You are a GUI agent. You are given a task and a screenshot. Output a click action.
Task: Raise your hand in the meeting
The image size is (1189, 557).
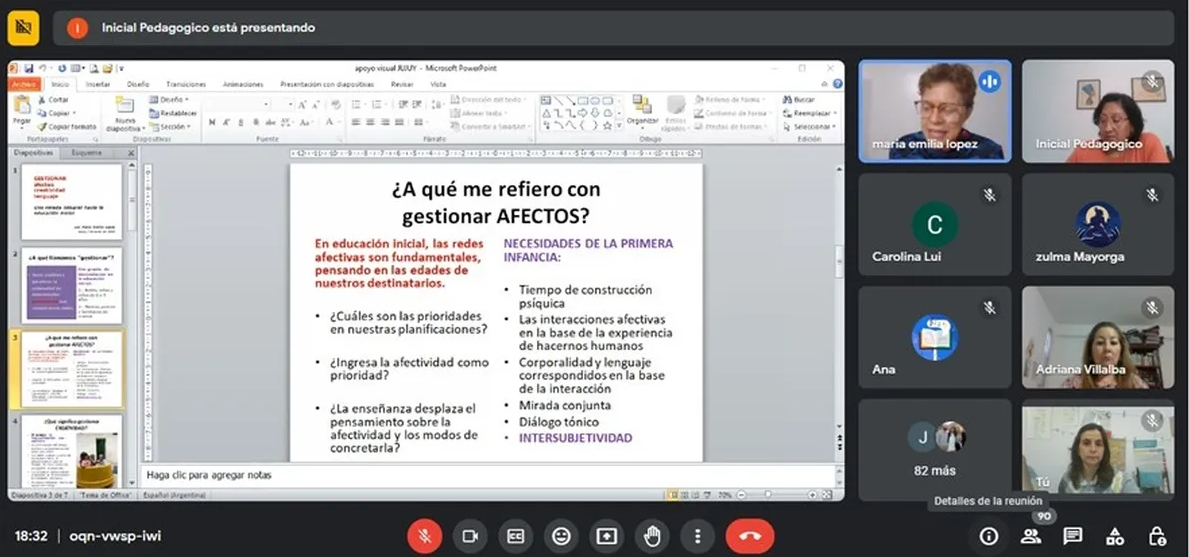pyautogui.click(x=652, y=536)
